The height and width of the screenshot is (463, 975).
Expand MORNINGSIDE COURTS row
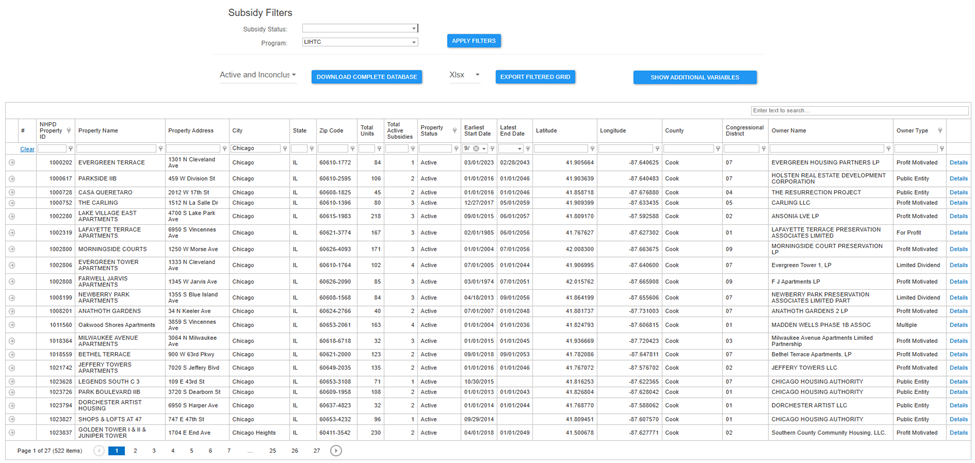12,249
